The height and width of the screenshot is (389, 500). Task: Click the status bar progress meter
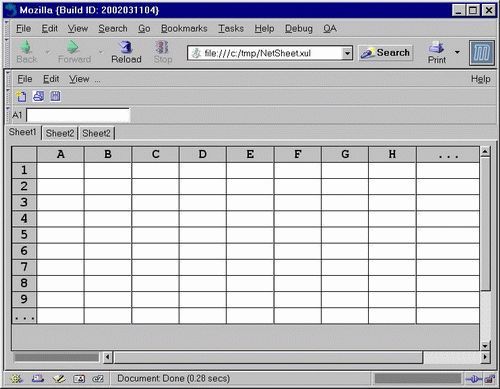(417, 379)
